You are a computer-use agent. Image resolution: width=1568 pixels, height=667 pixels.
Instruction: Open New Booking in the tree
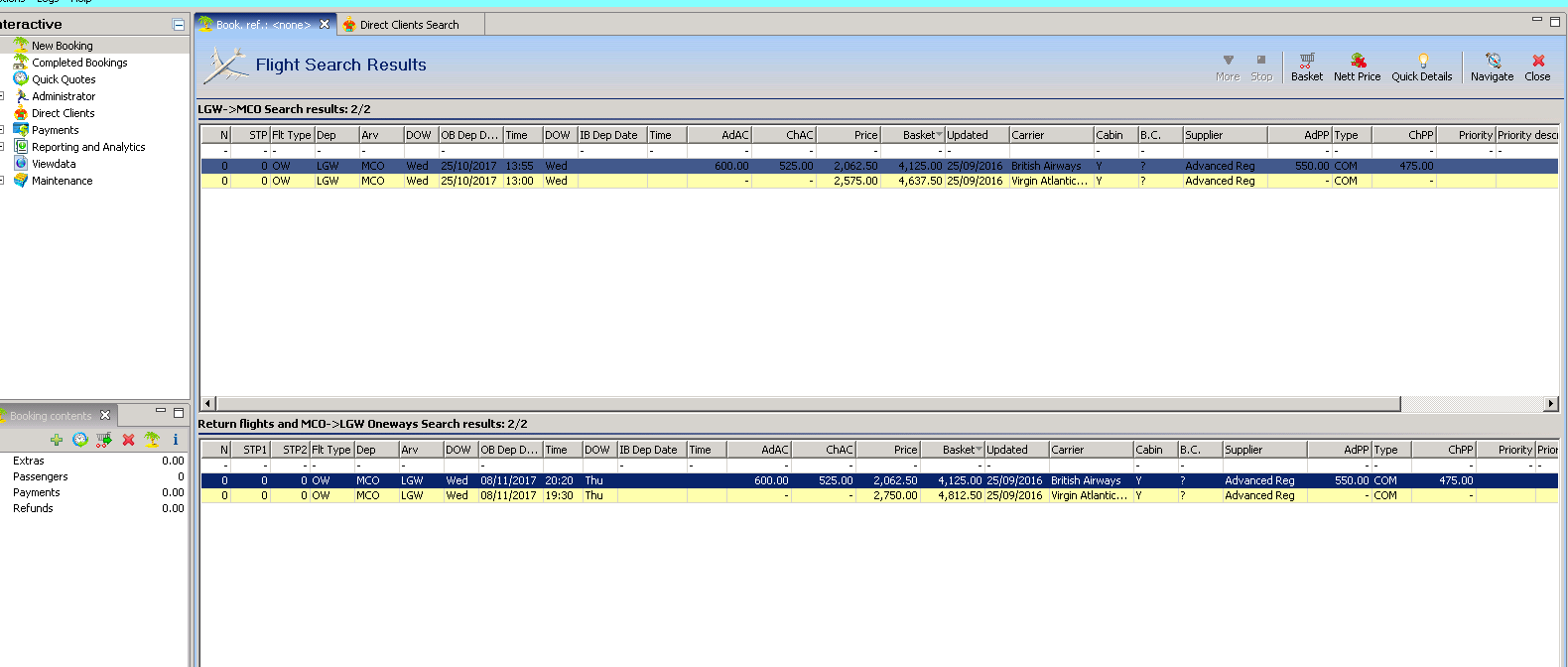pyautogui.click(x=62, y=46)
